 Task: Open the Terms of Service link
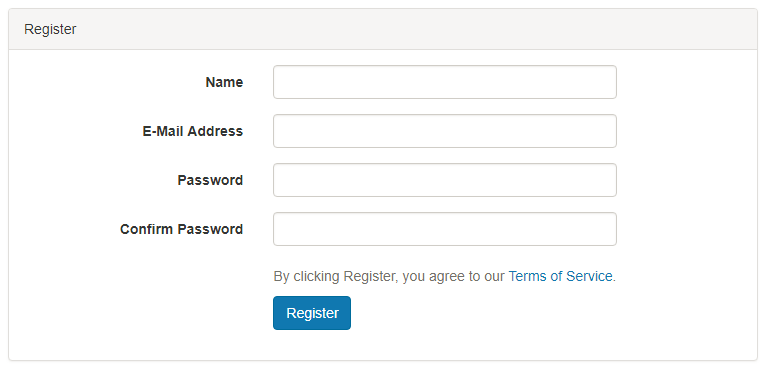[x=560, y=276]
